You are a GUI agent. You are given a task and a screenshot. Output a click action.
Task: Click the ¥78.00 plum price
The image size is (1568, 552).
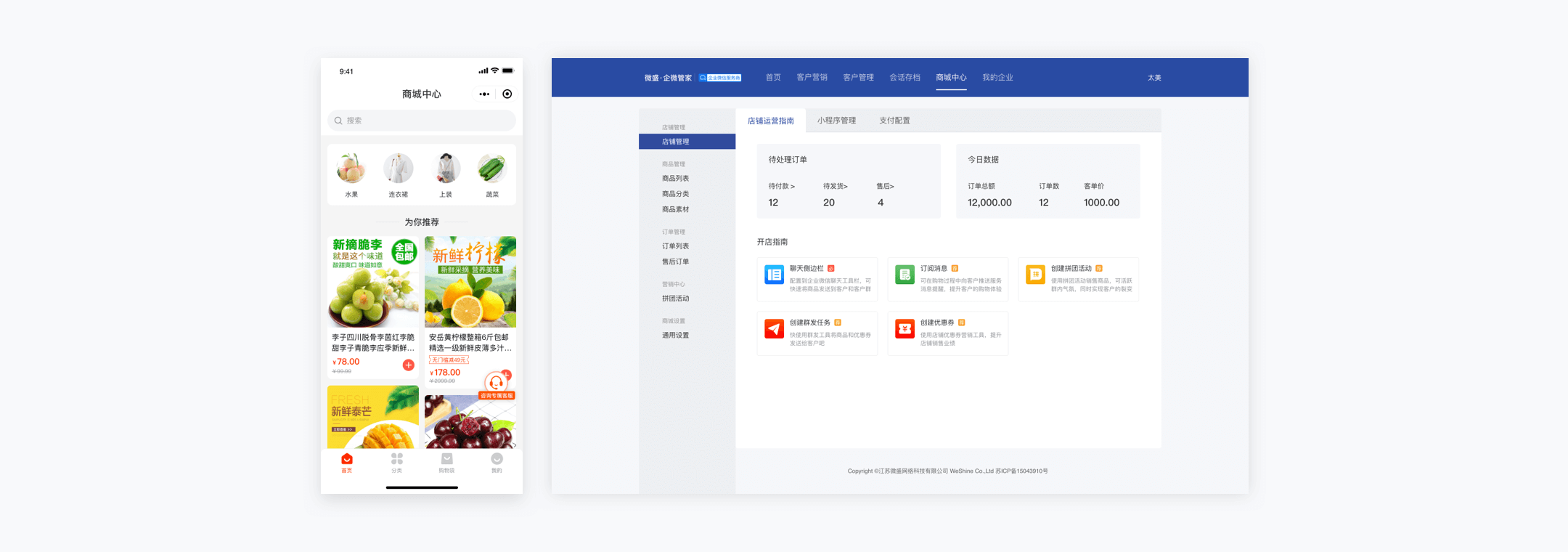346,362
